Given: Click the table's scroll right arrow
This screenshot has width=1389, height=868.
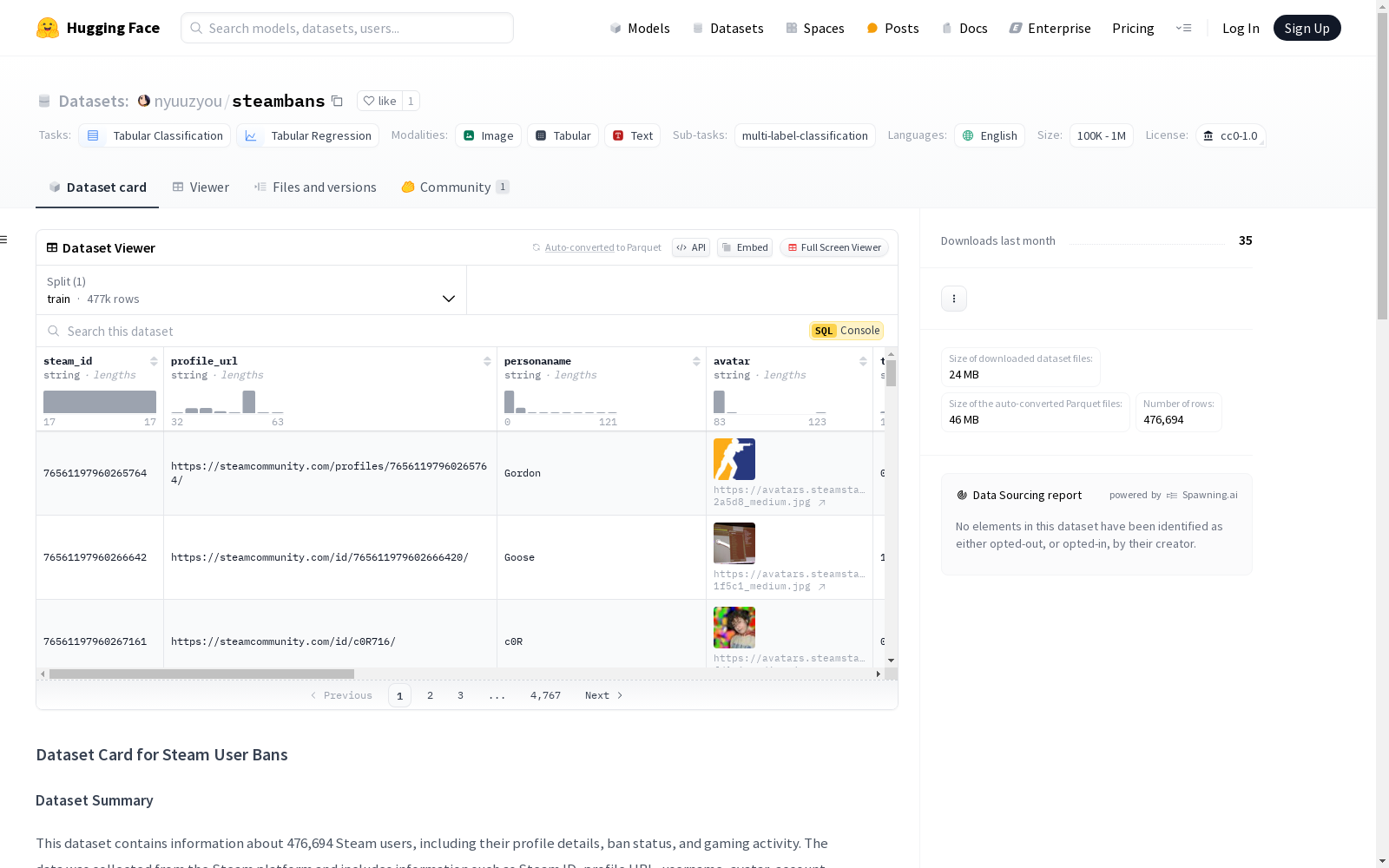Looking at the screenshot, I should click(879, 674).
